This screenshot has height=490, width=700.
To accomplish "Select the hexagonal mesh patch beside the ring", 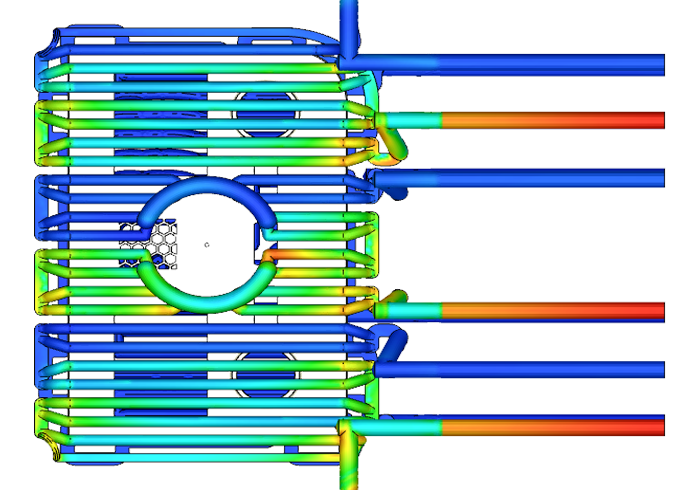I will 152,243.
